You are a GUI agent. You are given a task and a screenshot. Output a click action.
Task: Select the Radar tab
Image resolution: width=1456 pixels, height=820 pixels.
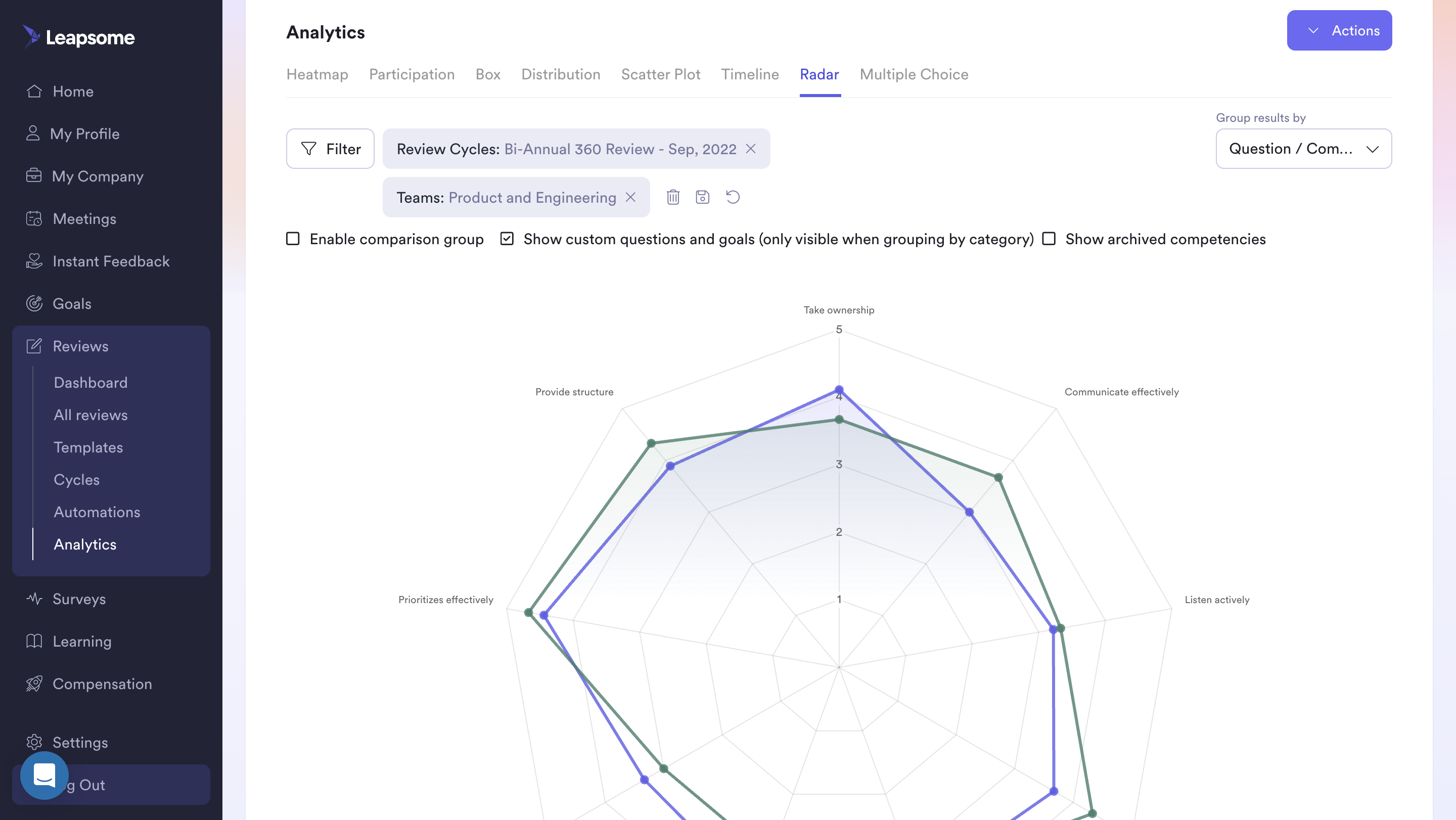(x=820, y=74)
